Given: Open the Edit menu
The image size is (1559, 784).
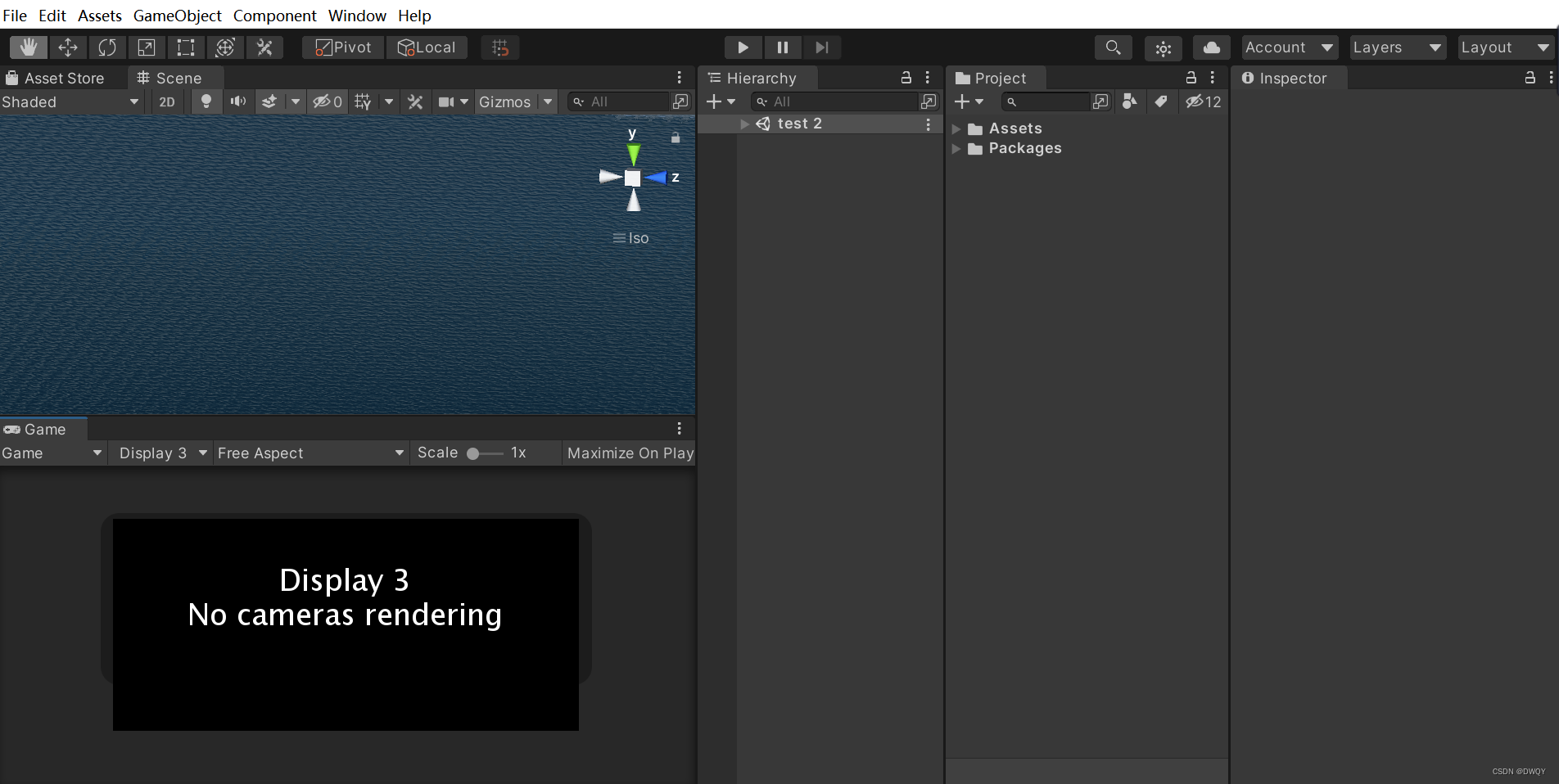Looking at the screenshot, I should click(52, 16).
